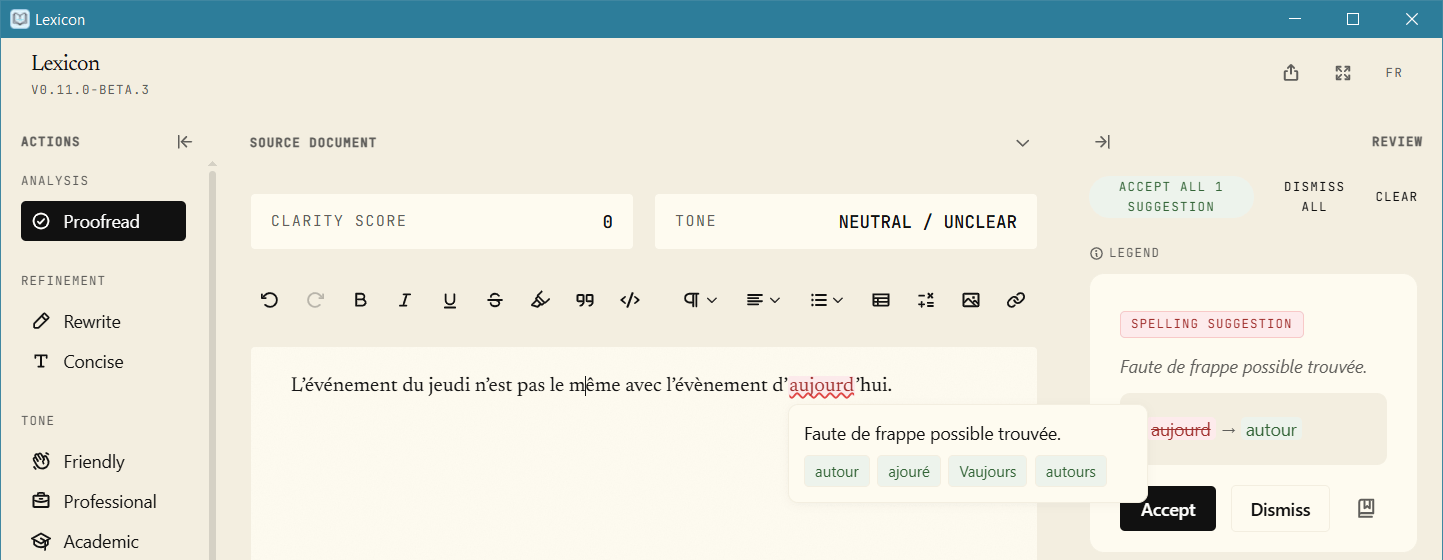Open the Legend info

click(1125, 253)
